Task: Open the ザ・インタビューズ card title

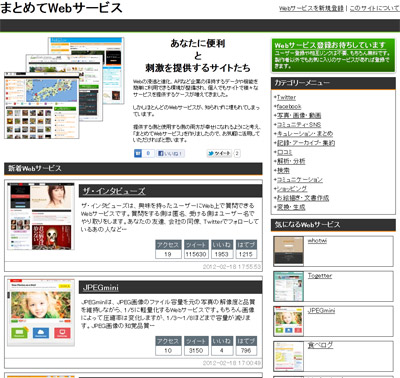Action: pos(114,191)
